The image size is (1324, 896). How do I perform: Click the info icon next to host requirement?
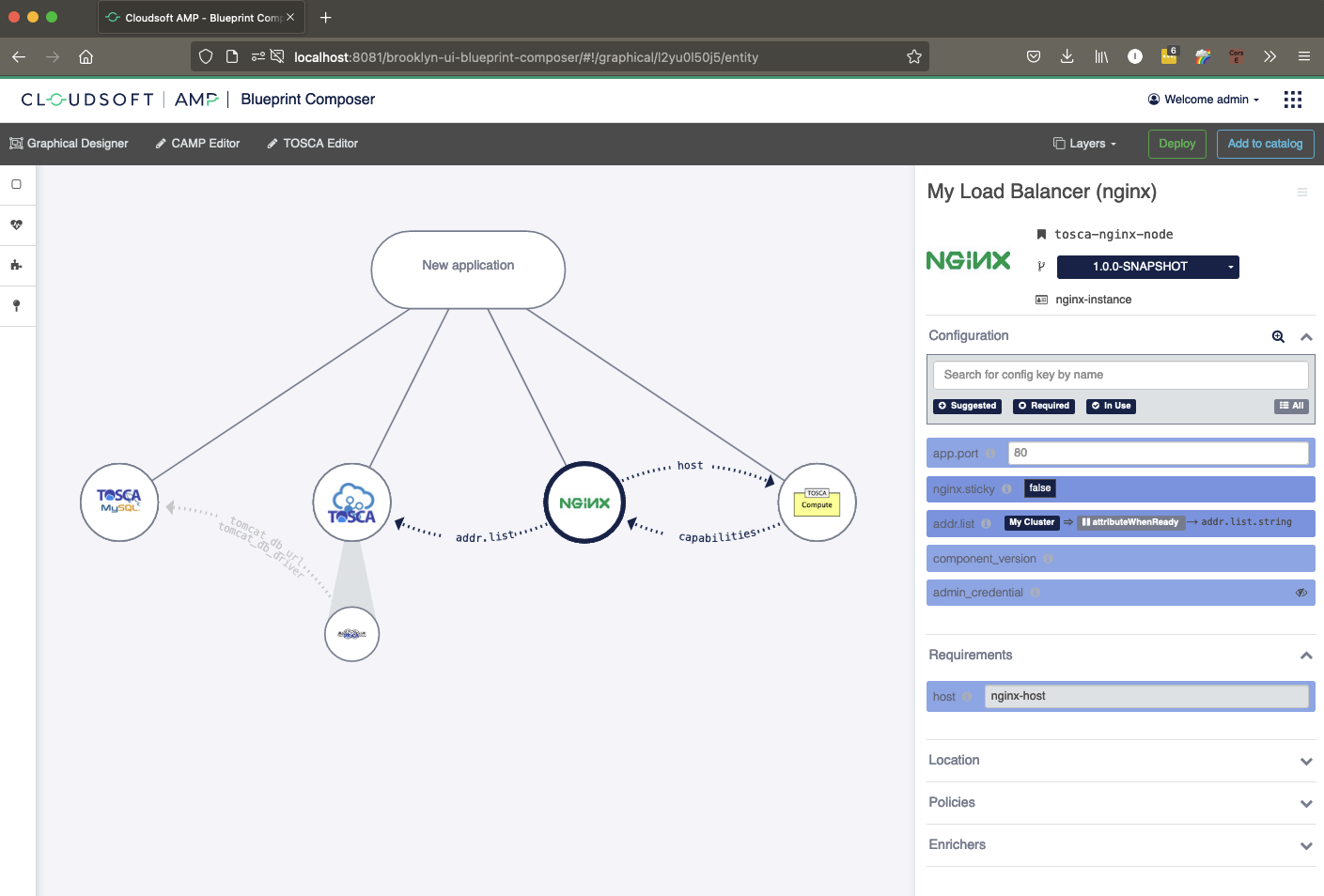click(x=966, y=697)
